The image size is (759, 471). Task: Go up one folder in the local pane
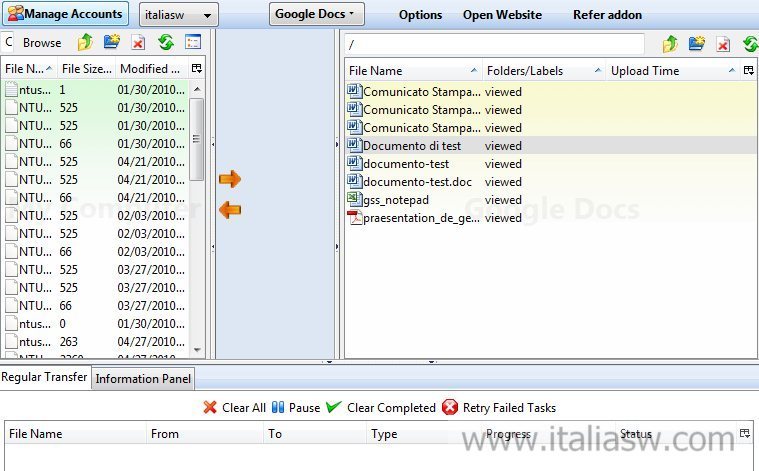(85, 43)
